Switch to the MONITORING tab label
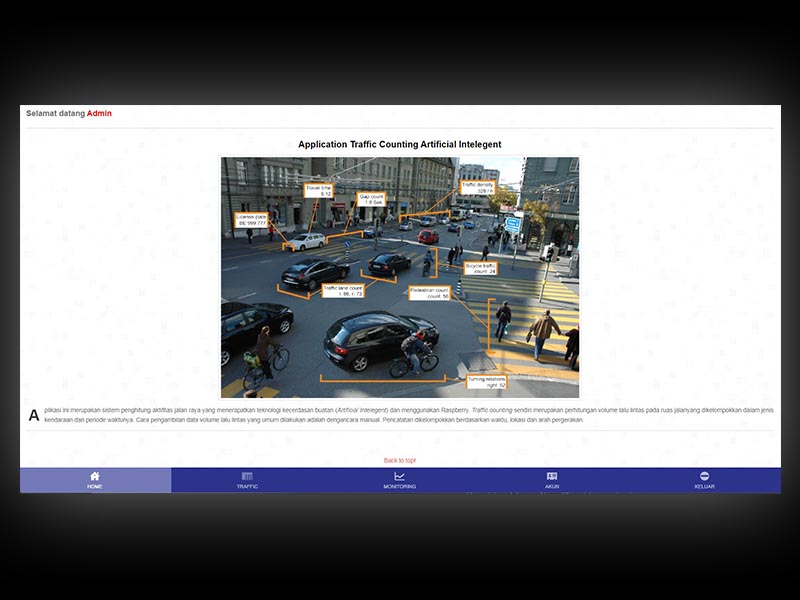Image resolution: width=800 pixels, height=600 pixels. coord(399,487)
